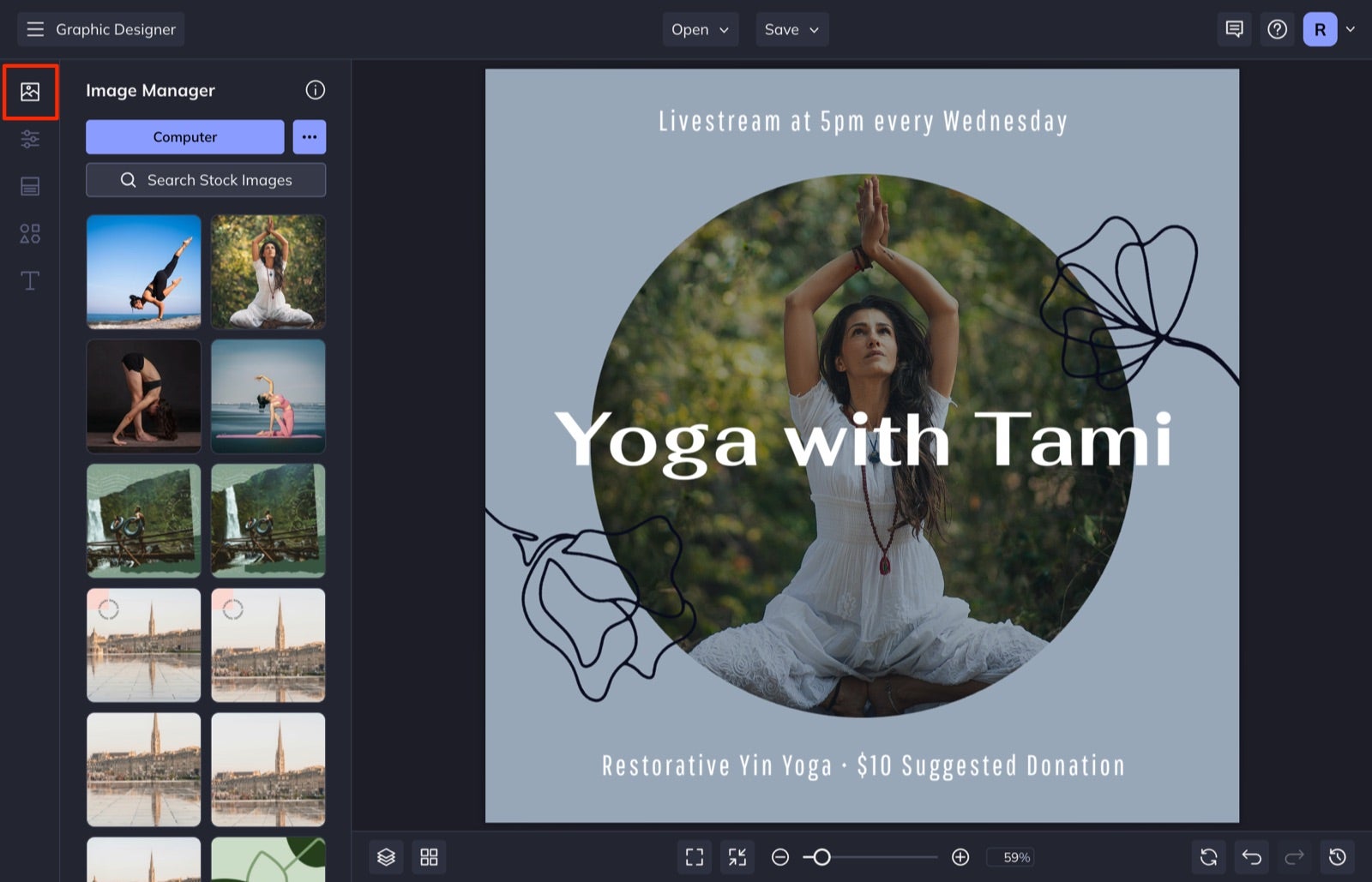Click the zoom out minus icon
This screenshot has width=1372, height=882.
(x=780, y=857)
